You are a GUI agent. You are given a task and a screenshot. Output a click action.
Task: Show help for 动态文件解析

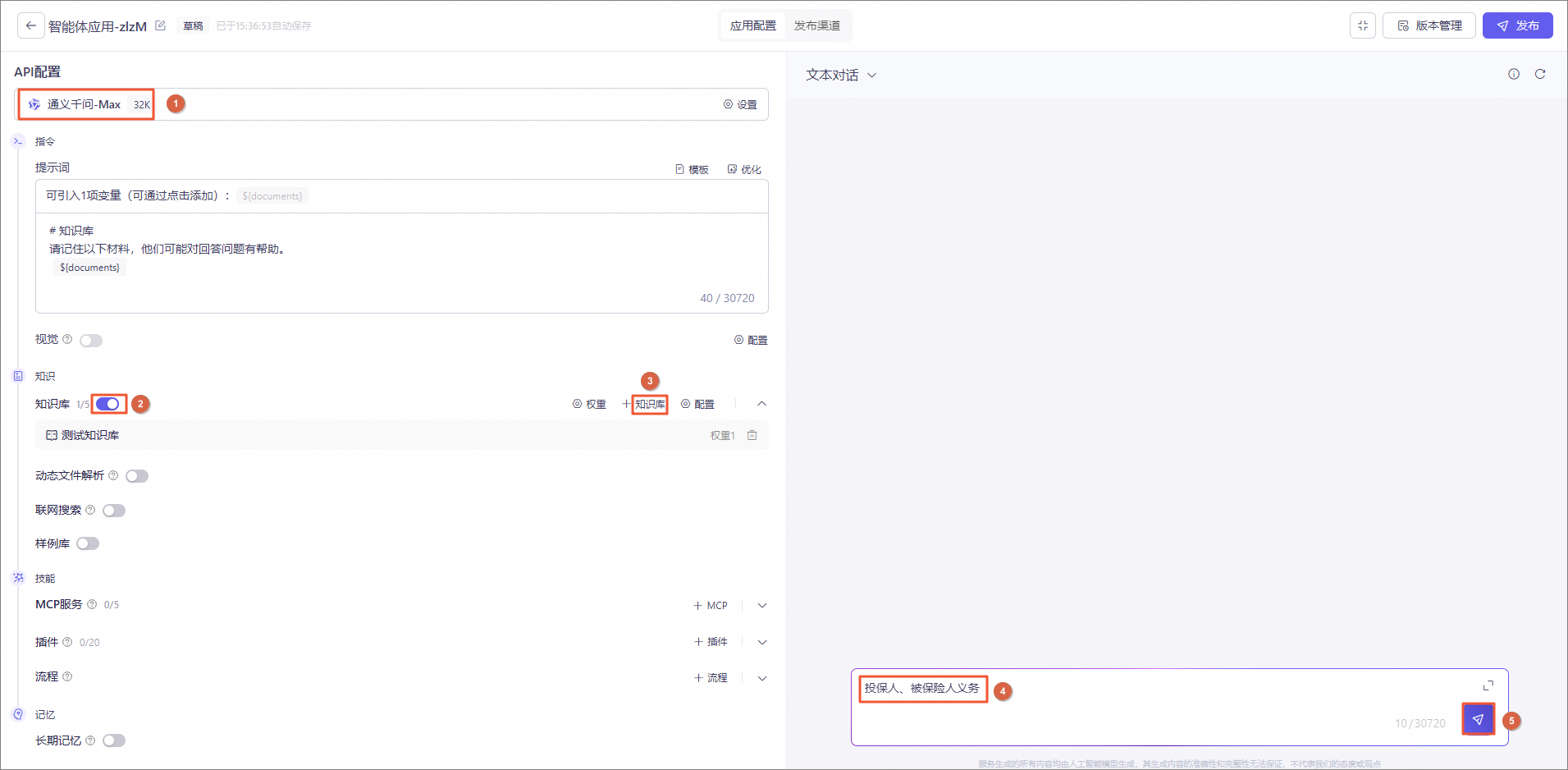(113, 475)
